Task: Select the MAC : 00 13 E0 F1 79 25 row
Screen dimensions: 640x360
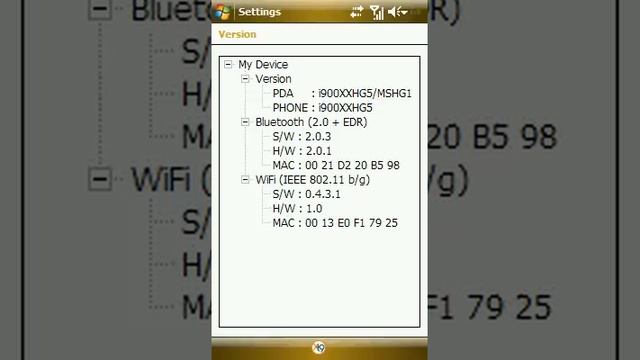Action: pos(335,223)
